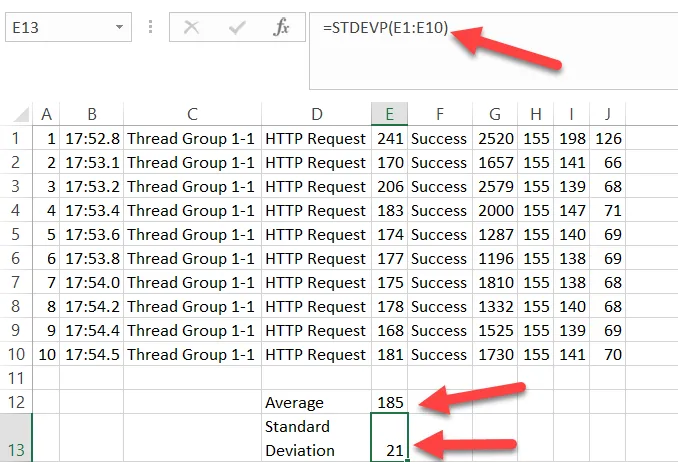Click cell with timestamp 17:54.5
678x462 pixels.
[92, 354]
